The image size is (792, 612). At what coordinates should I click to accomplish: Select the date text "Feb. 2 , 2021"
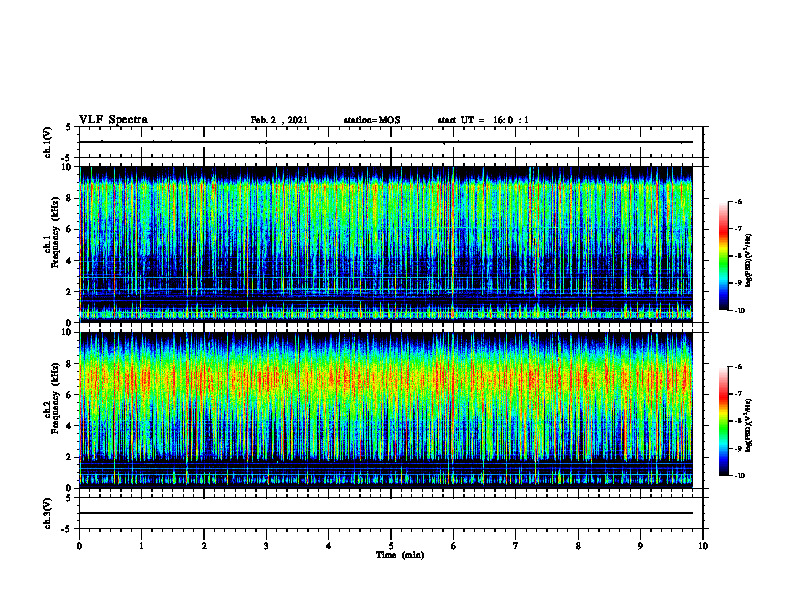pyautogui.click(x=279, y=120)
